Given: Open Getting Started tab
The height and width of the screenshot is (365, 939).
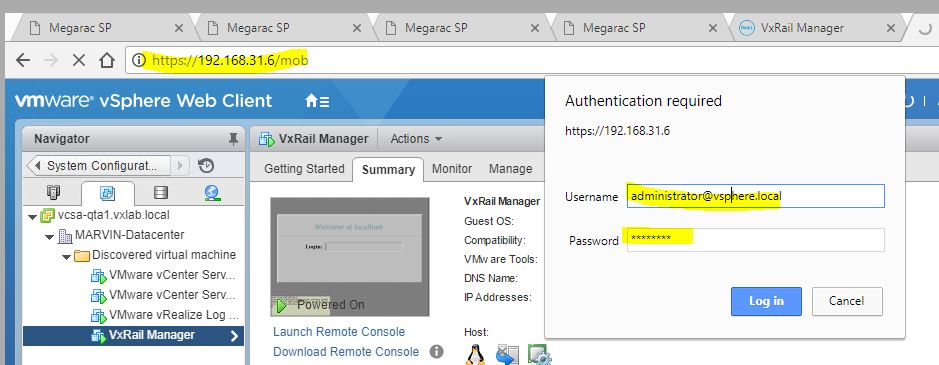Looking at the screenshot, I should coord(304,169).
